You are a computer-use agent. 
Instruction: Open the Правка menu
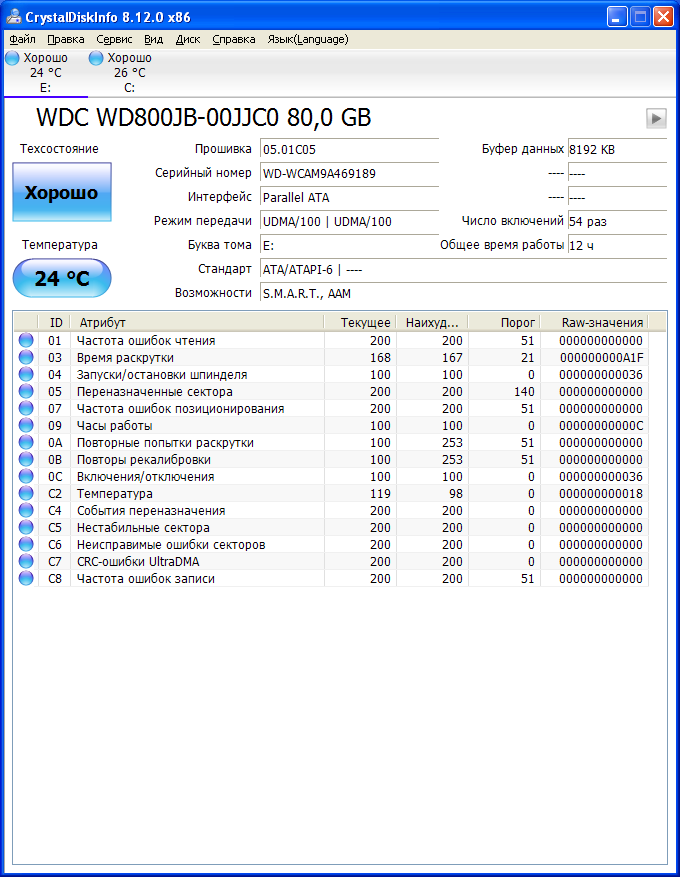[x=65, y=39]
